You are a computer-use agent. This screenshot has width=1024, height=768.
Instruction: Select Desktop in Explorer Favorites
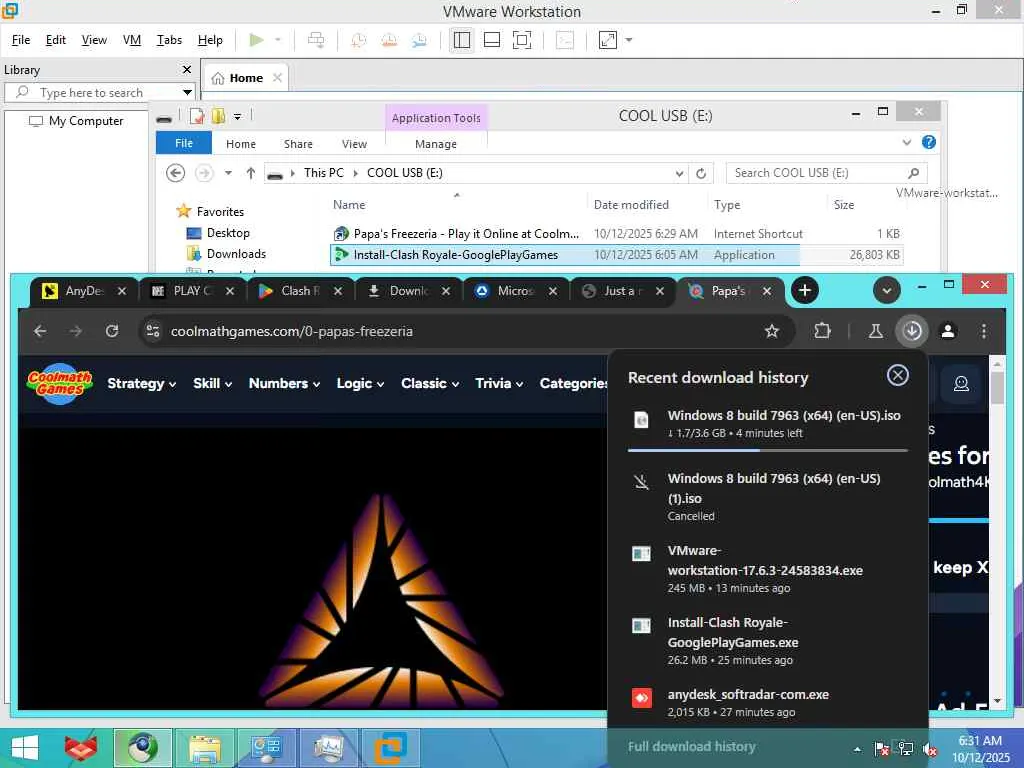[217, 232]
